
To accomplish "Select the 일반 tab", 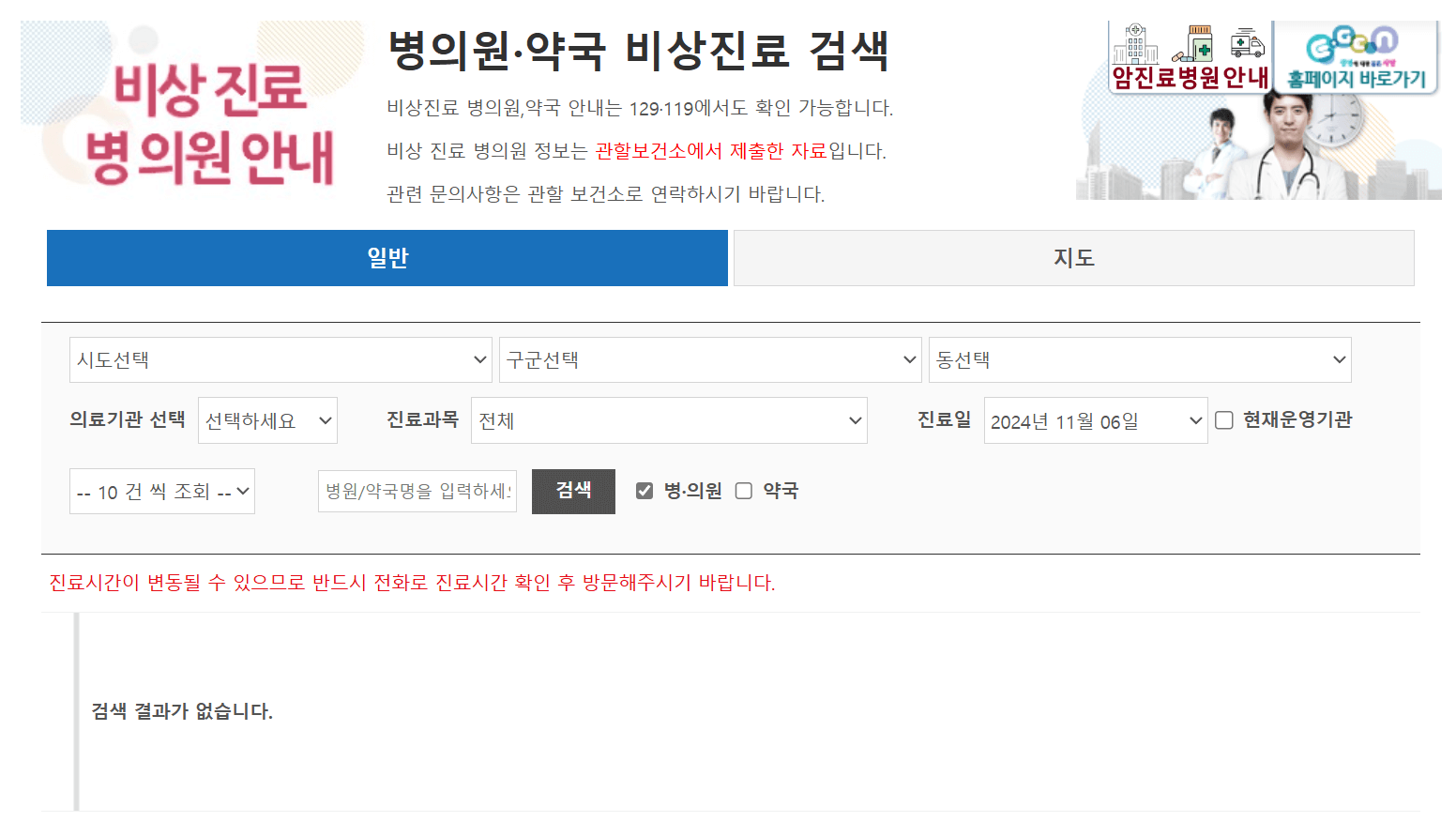I will [387, 257].
